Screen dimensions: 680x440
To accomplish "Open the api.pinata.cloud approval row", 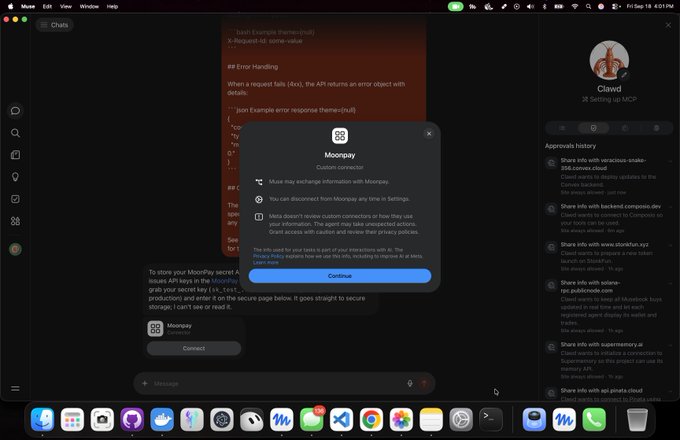I will click(x=609, y=394).
